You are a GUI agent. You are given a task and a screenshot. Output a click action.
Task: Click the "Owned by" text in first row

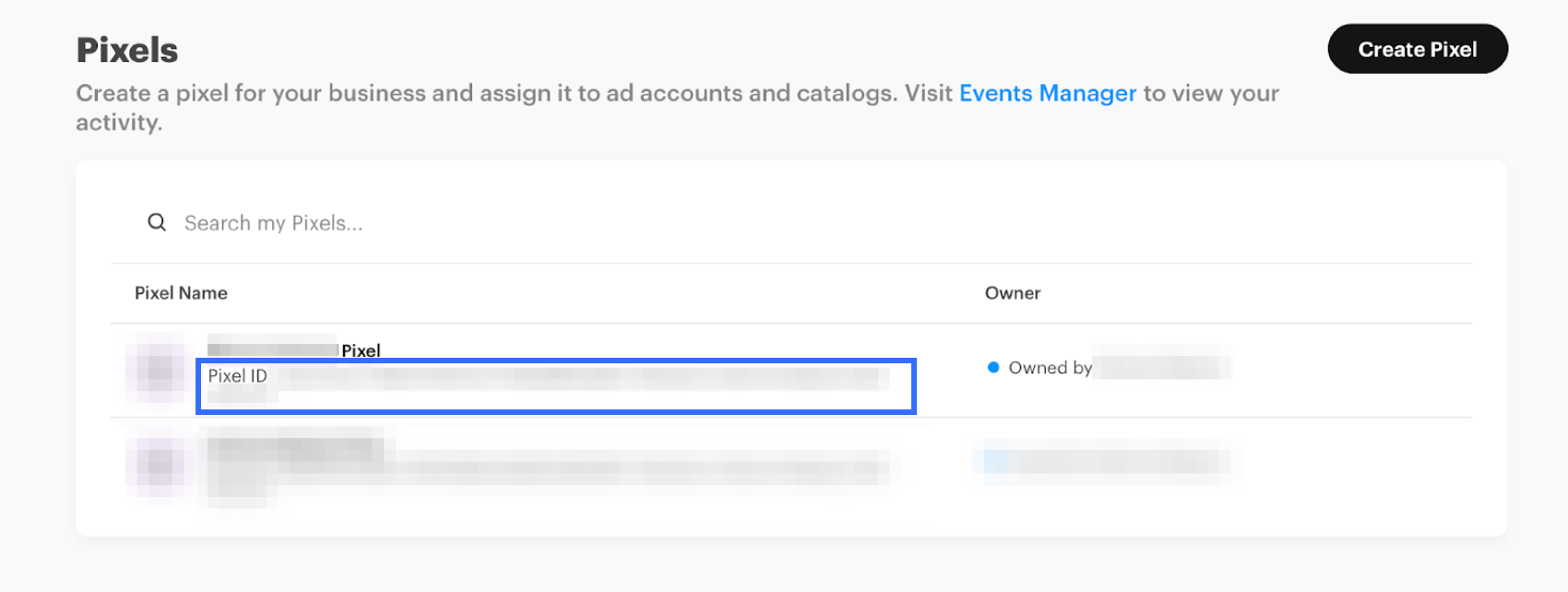(1050, 368)
